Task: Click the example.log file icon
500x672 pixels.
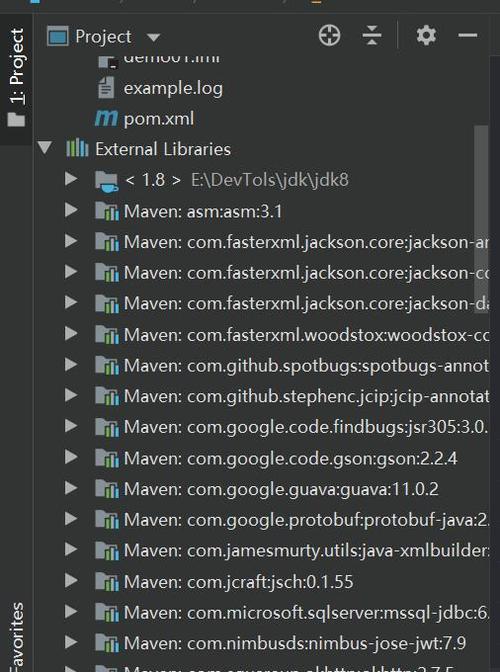Action: [x=106, y=88]
